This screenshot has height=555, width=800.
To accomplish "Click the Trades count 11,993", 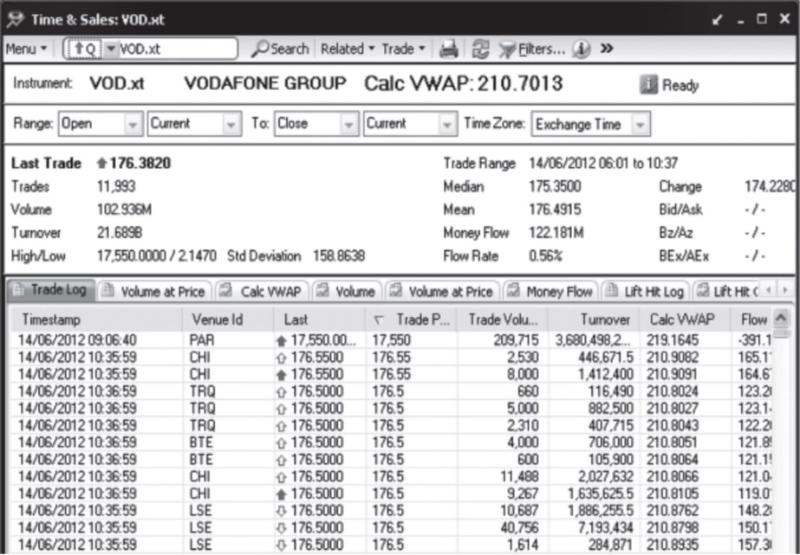I will tap(116, 186).
